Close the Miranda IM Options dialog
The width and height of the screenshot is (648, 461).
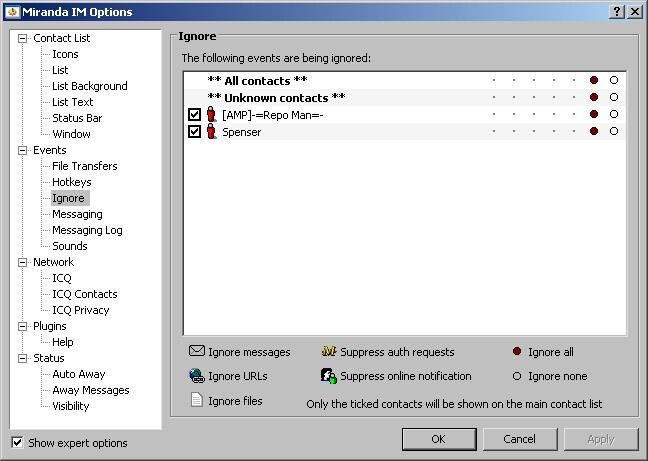click(634, 11)
